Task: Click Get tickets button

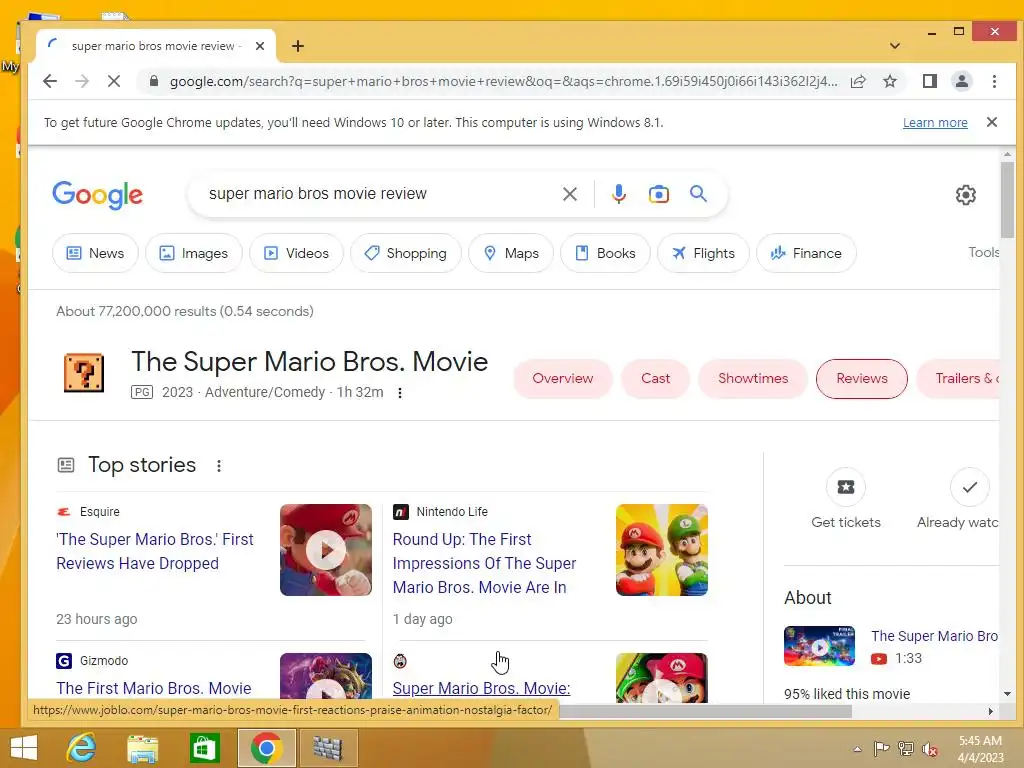Action: pos(846,499)
